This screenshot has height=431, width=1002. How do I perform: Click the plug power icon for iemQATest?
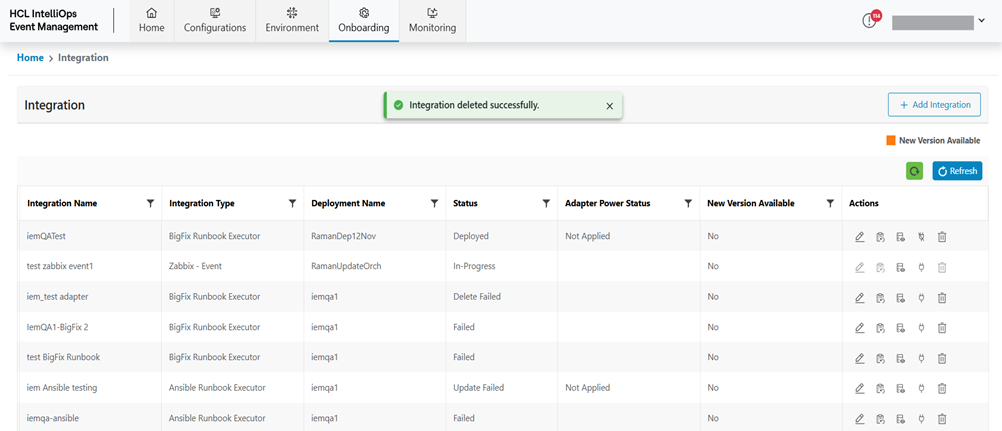[x=921, y=237]
